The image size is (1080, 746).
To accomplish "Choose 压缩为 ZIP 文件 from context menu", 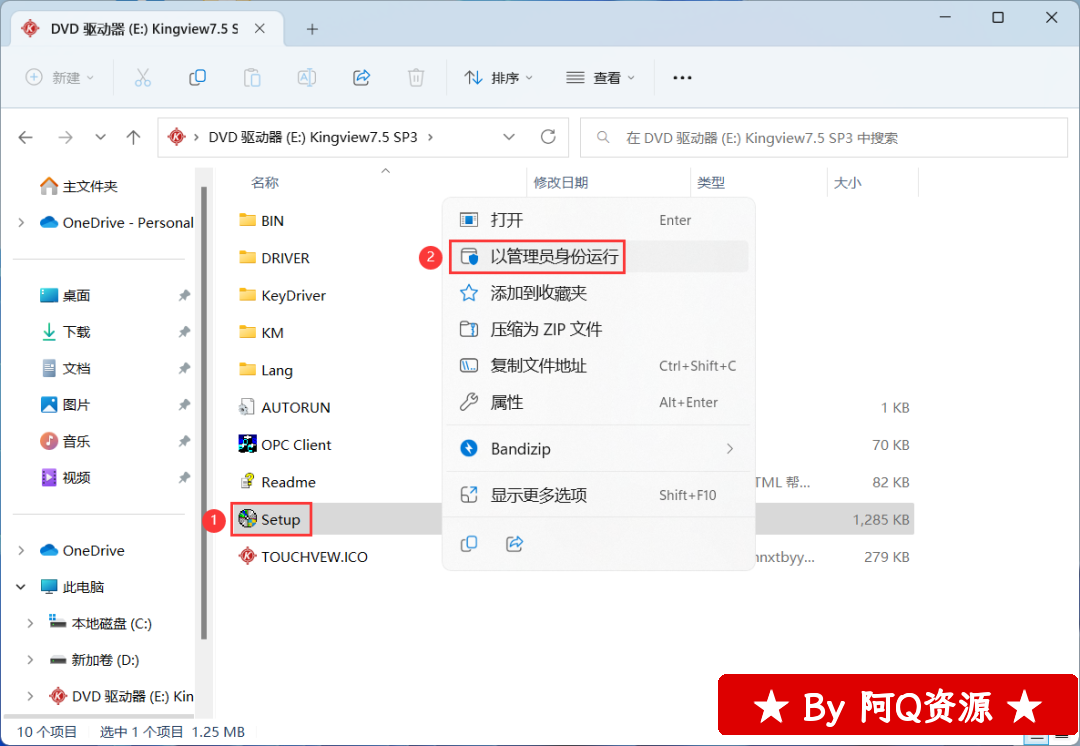I will [x=598, y=329].
